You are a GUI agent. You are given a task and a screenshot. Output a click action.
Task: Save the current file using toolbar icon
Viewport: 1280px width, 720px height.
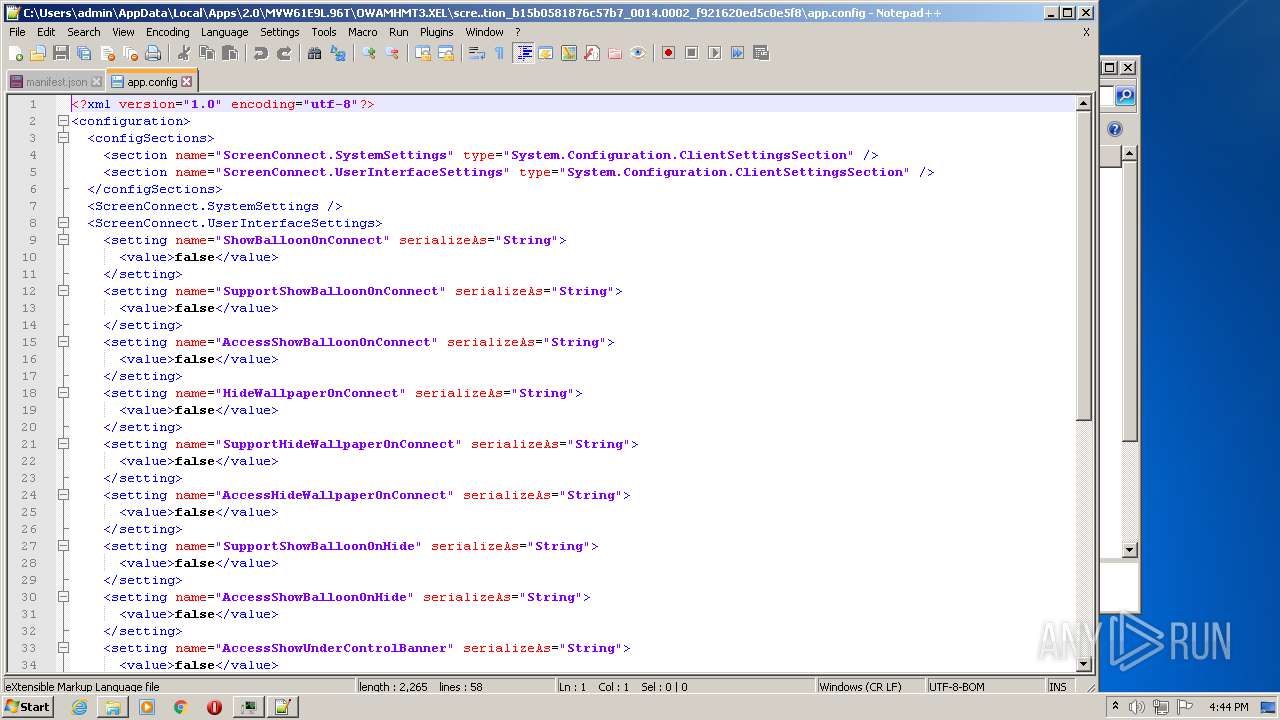[61, 53]
